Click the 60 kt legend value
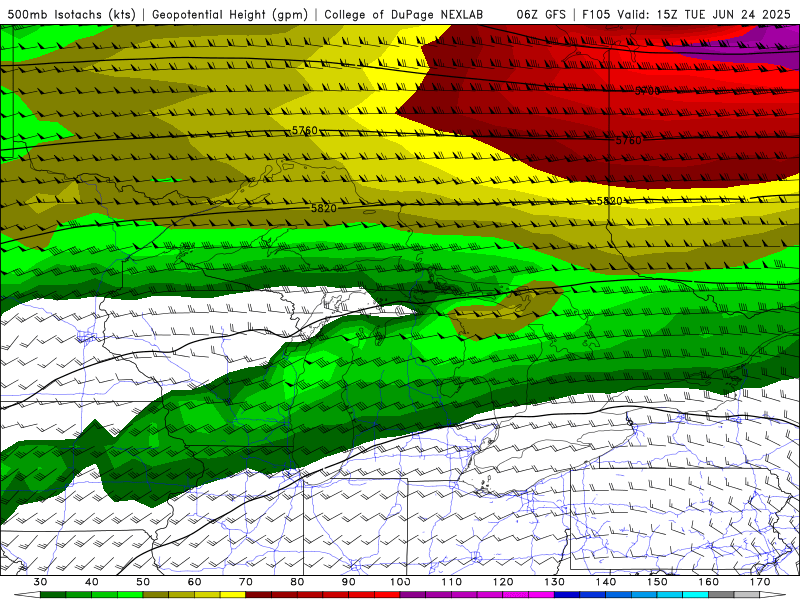Screen dimensions: 800x600 (x=194, y=582)
